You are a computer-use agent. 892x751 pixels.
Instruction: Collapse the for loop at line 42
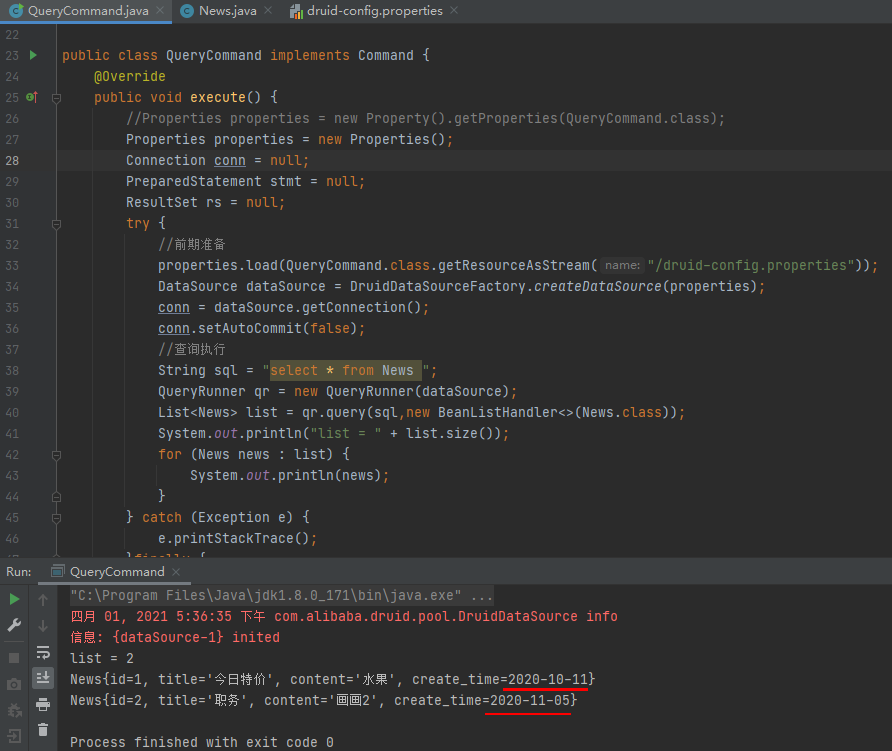pos(56,455)
